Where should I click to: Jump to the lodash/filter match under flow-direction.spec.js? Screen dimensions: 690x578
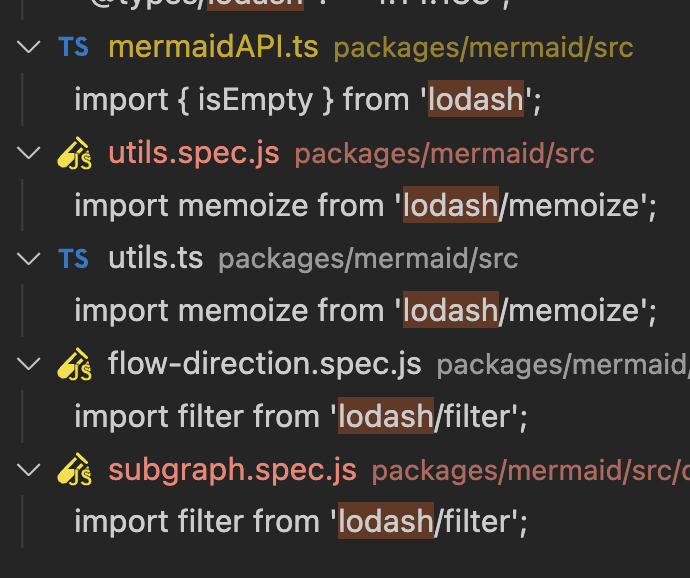point(301,416)
